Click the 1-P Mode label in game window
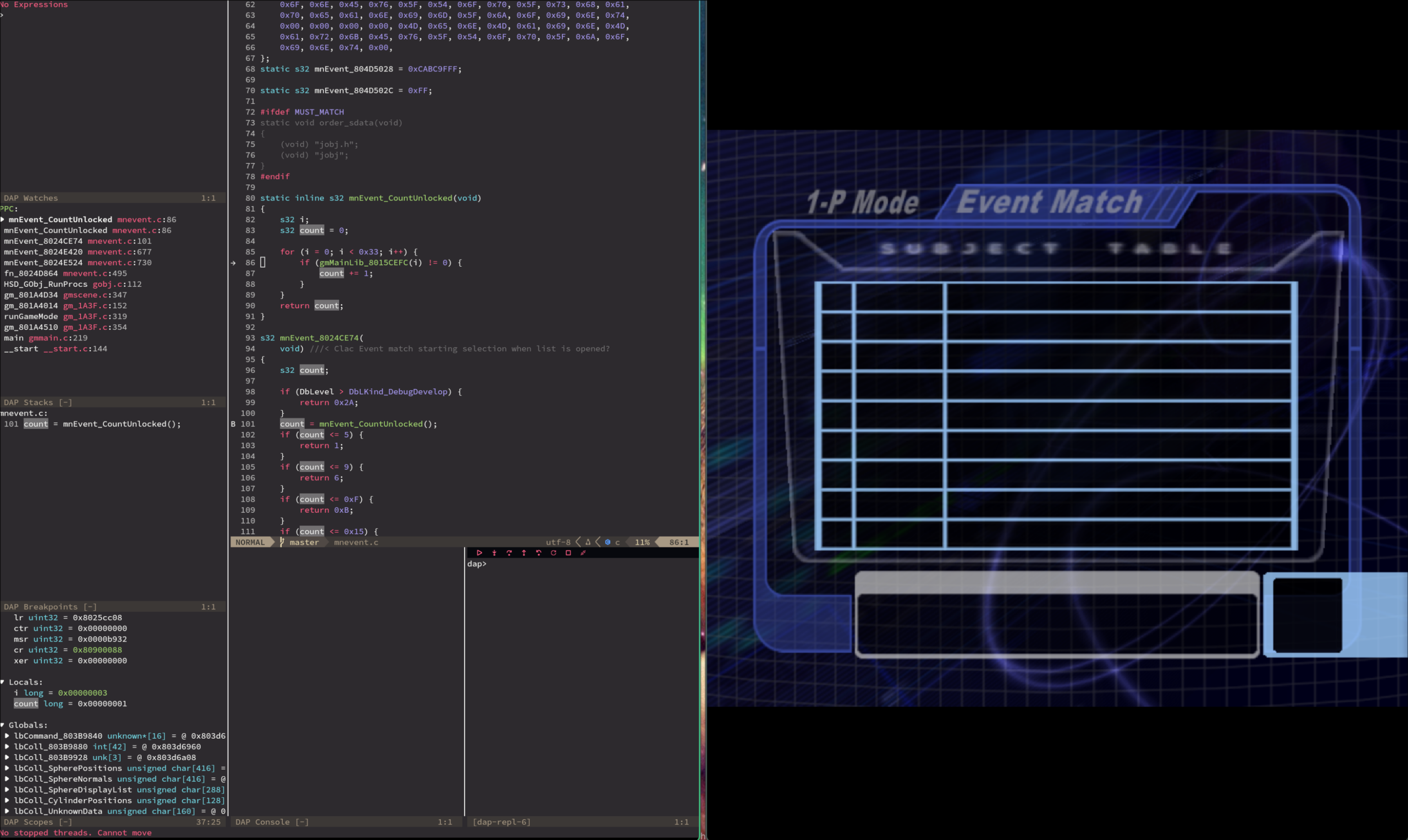 [x=862, y=203]
